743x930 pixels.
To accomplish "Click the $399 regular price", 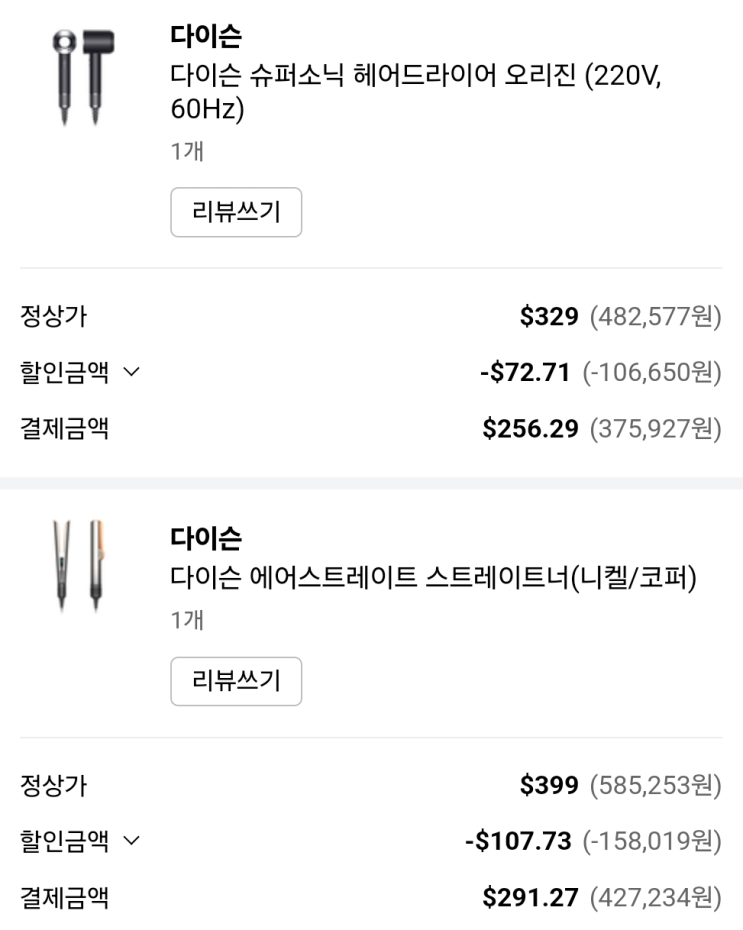I will tap(549, 787).
